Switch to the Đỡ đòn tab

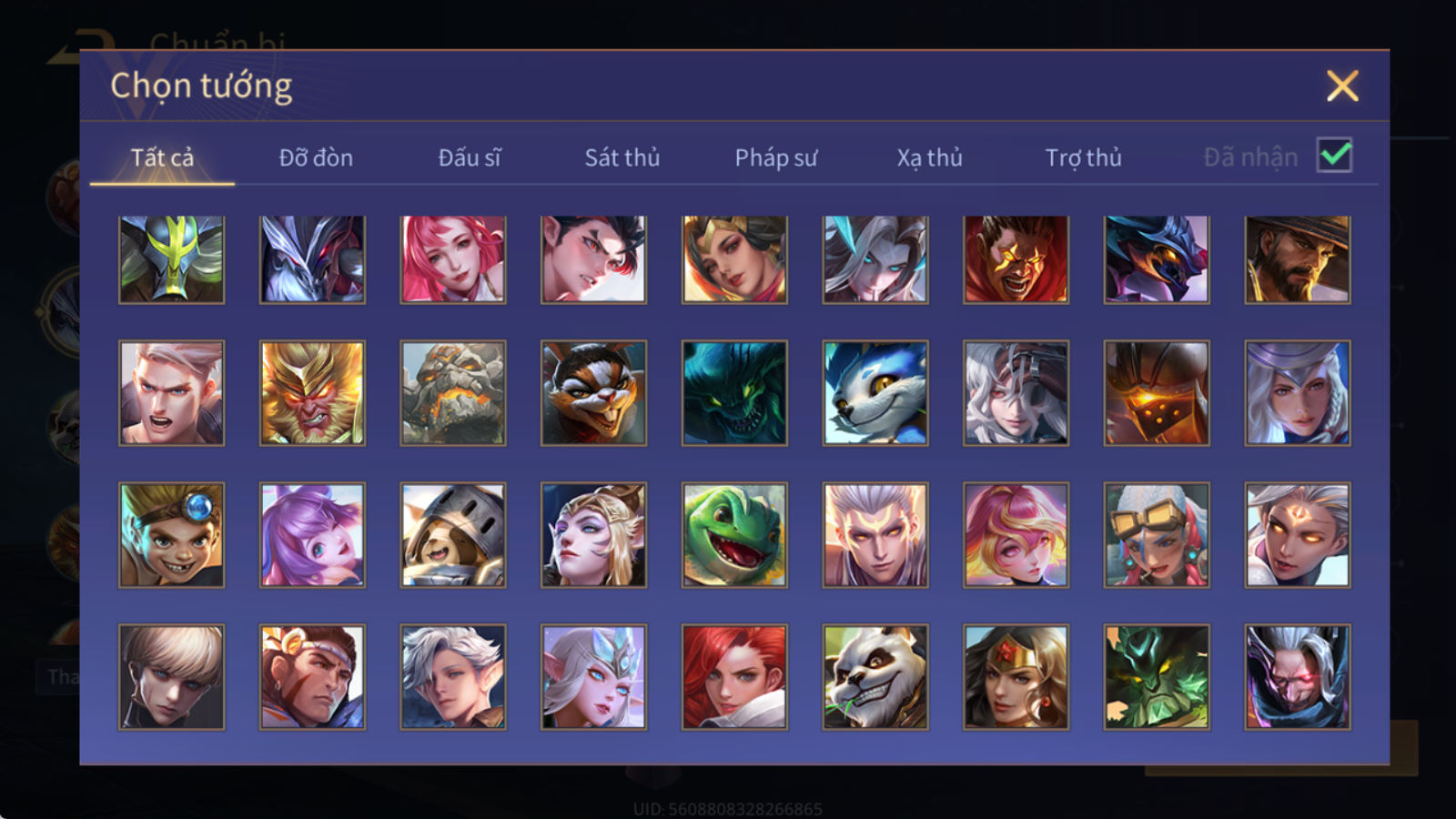click(x=316, y=157)
